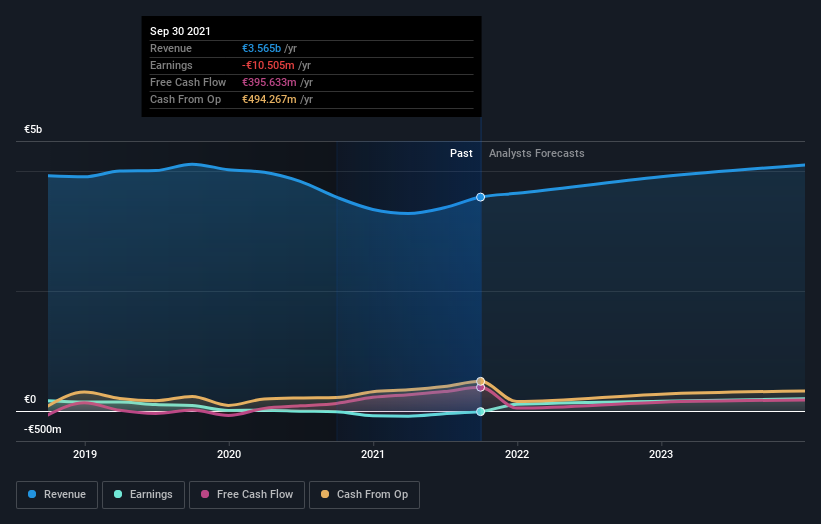
Task: Click the 2021 x-axis label
Action: tap(373, 454)
